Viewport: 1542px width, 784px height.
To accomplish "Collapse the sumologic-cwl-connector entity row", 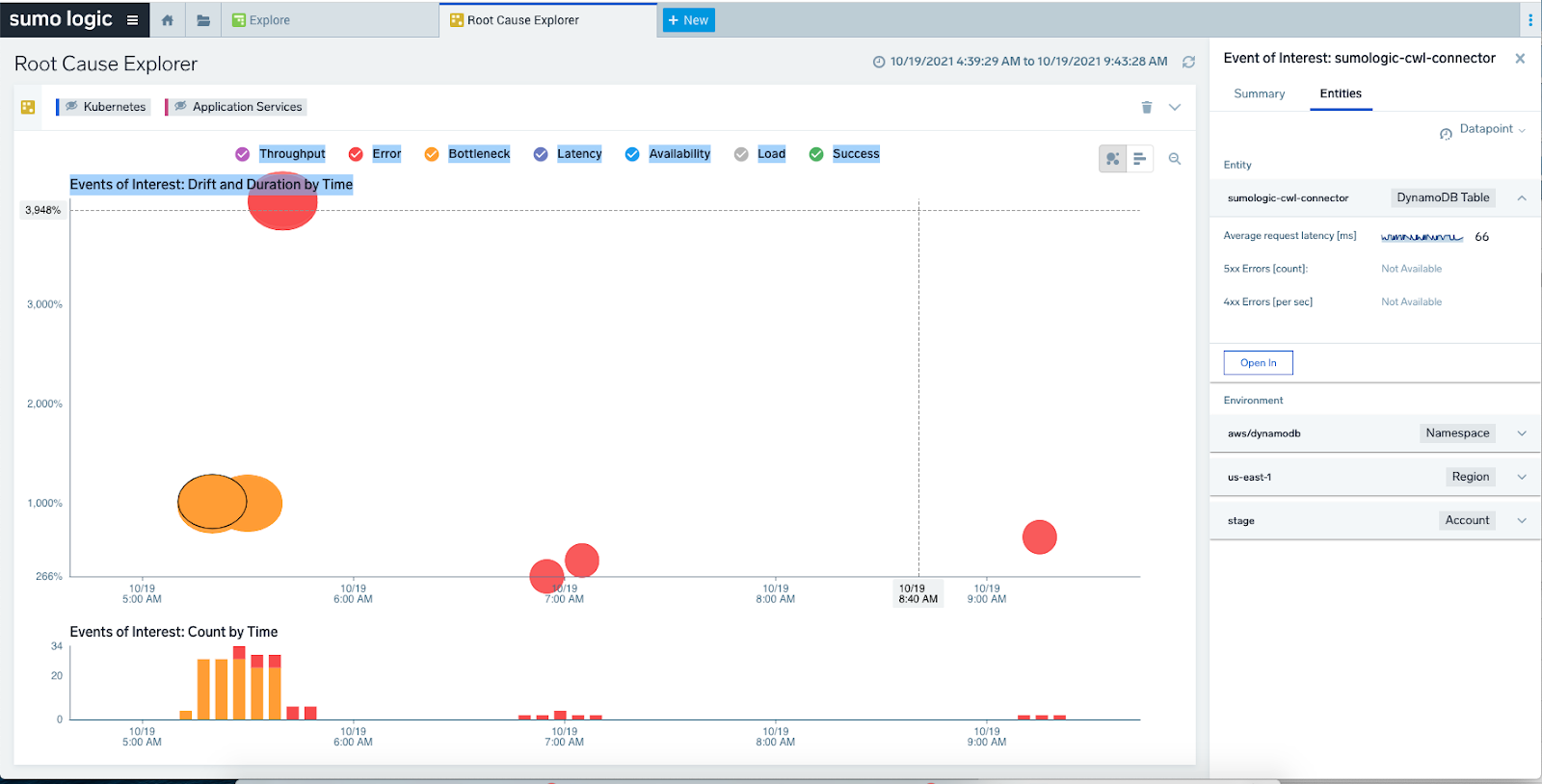I will [1522, 197].
